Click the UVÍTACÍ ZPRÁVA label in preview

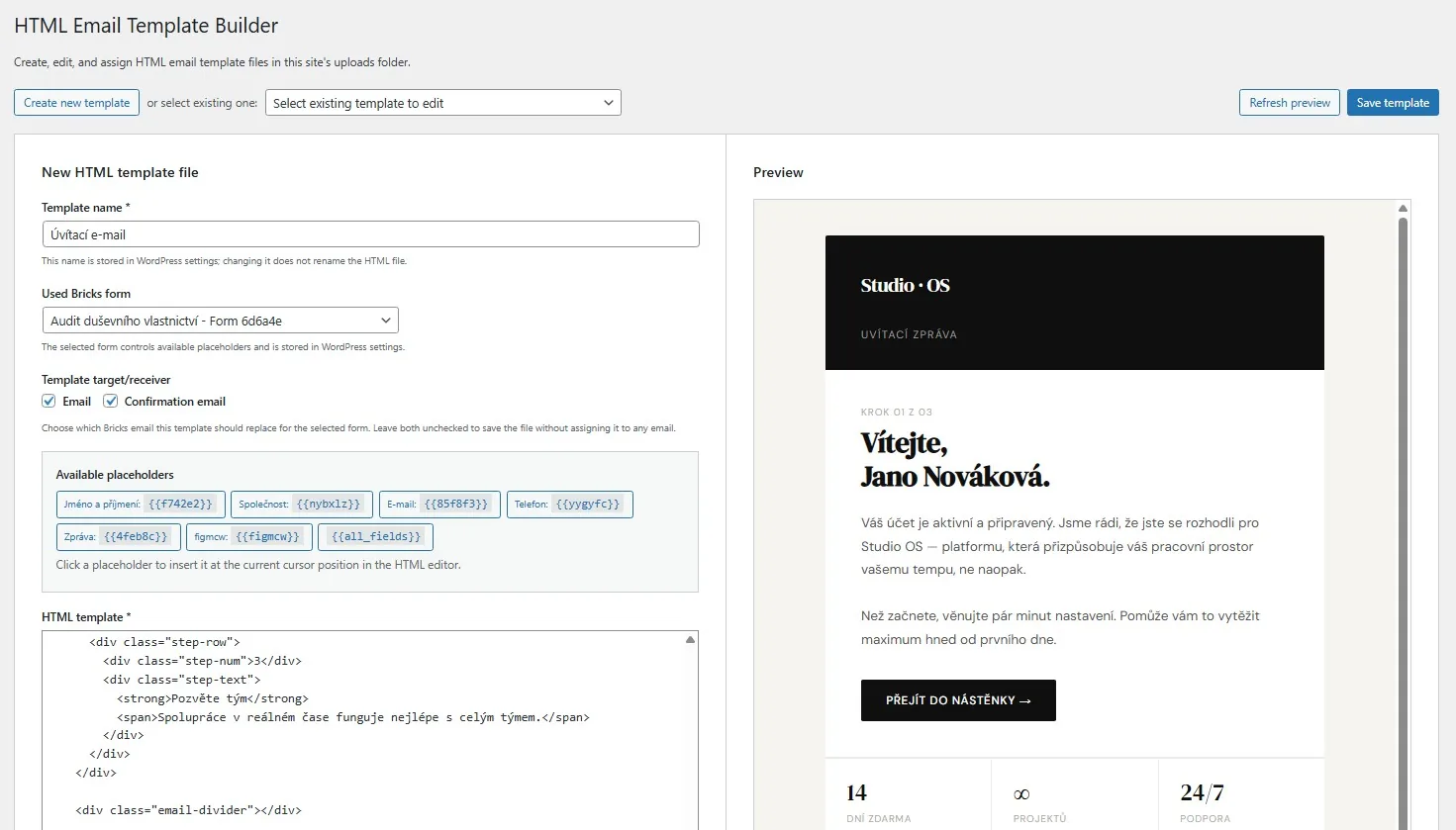pos(909,335)
